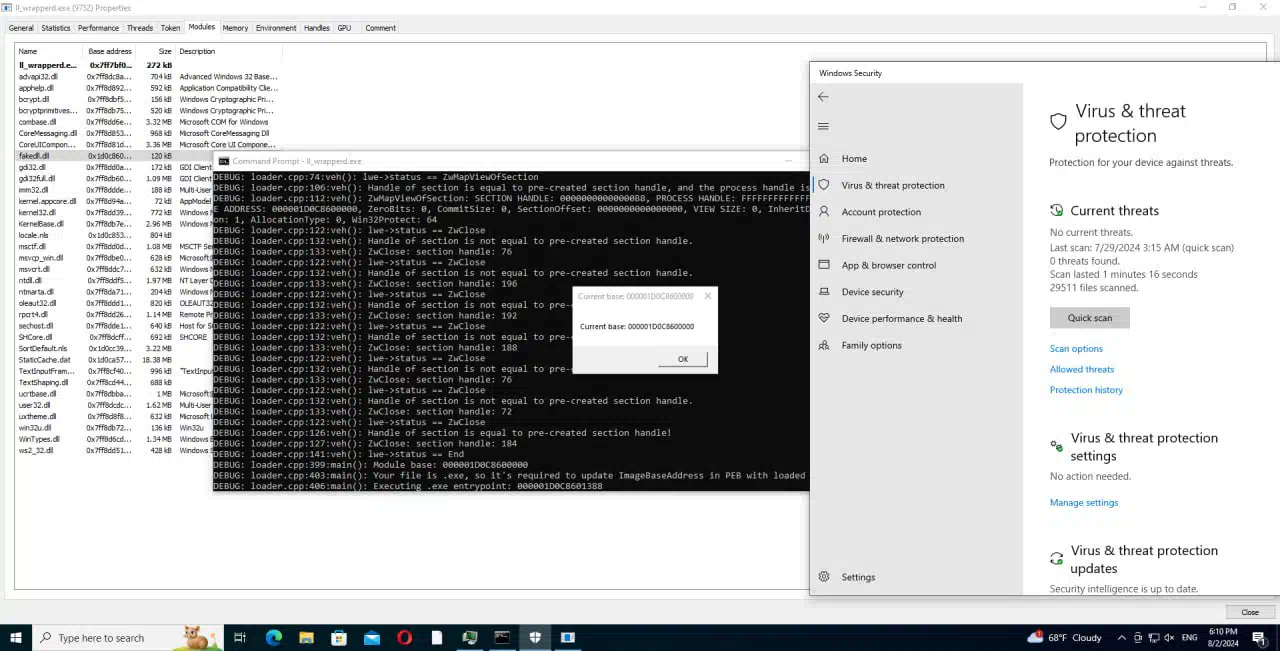1280x651 pixels.
Task: Select Virus & threat protection in sidebar
Action: (x=892, y=185)
